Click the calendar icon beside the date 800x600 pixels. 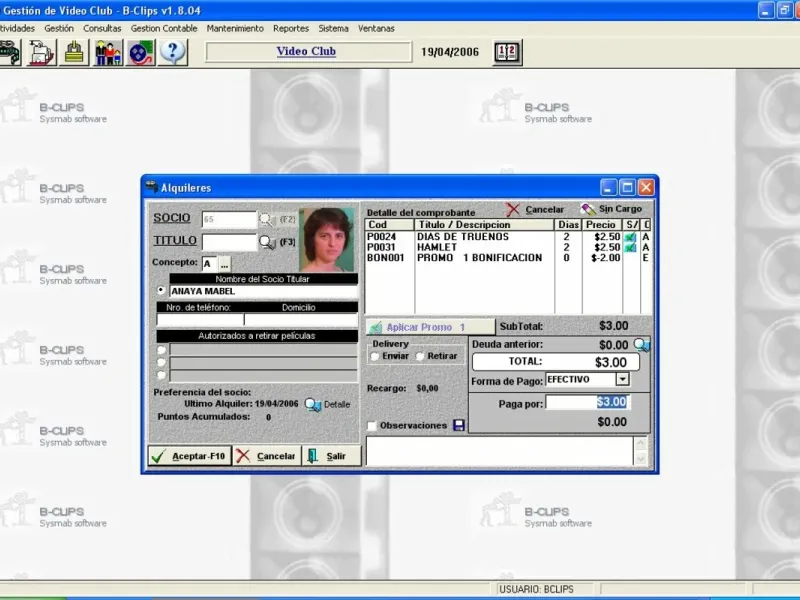pos(508,52)
